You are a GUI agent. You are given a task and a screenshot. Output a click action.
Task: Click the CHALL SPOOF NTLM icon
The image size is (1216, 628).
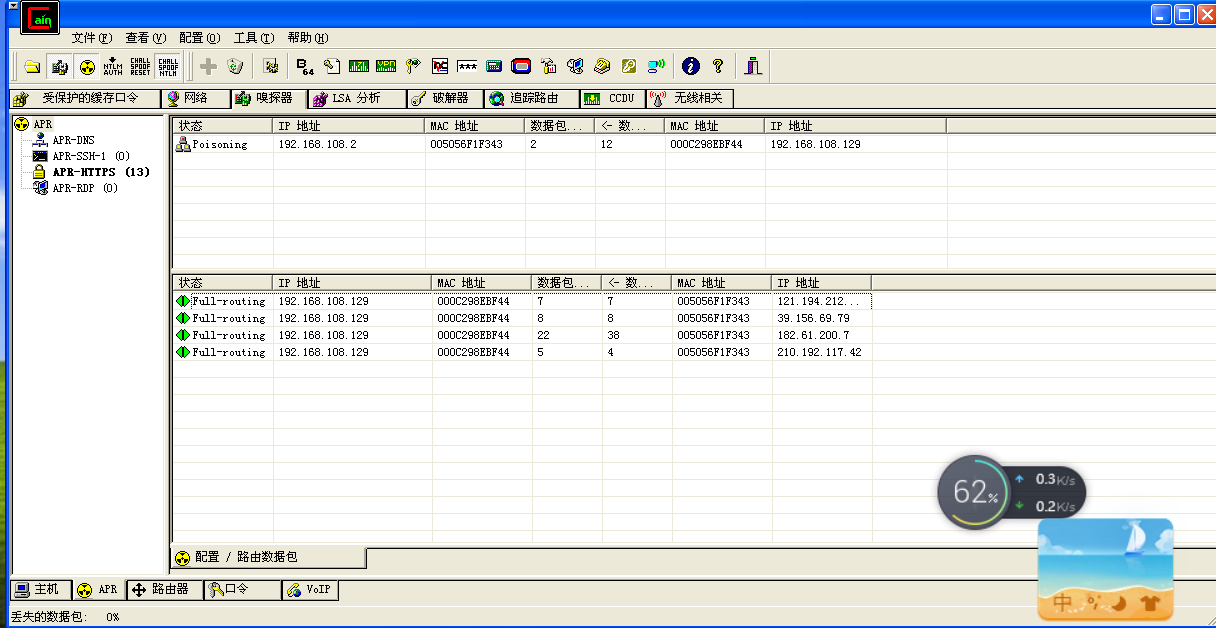coord(168,66)
